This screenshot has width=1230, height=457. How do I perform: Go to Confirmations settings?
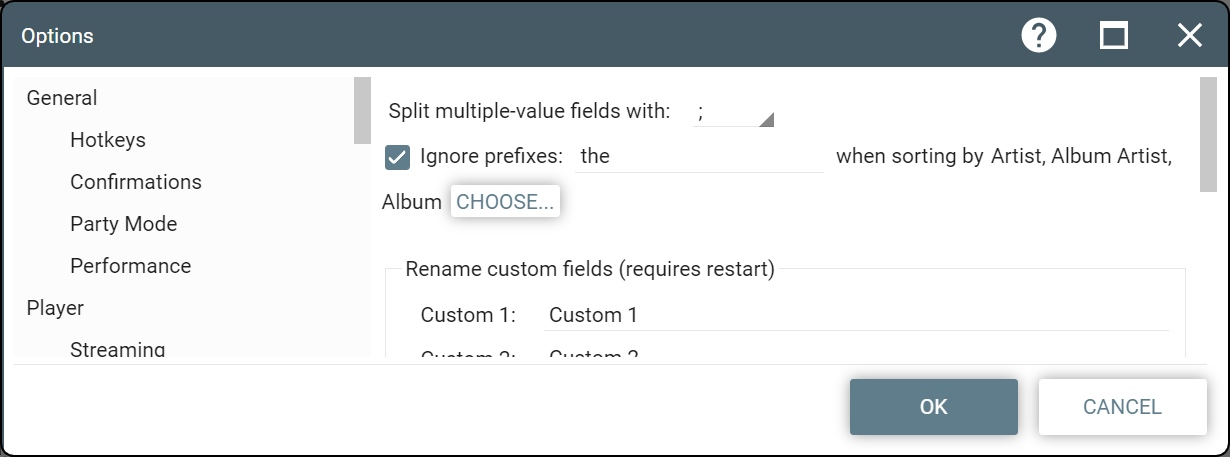point(136,182)
